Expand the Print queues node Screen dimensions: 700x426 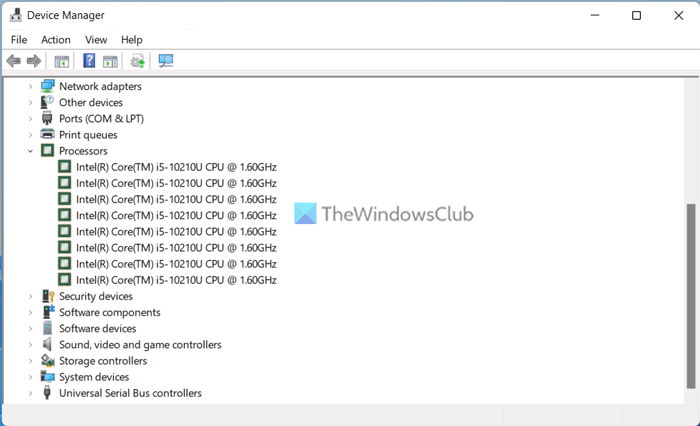click(30, 135)
